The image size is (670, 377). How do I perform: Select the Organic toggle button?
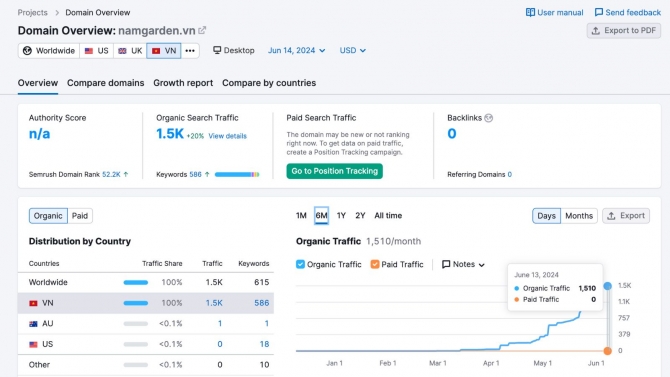click(48, 216)
